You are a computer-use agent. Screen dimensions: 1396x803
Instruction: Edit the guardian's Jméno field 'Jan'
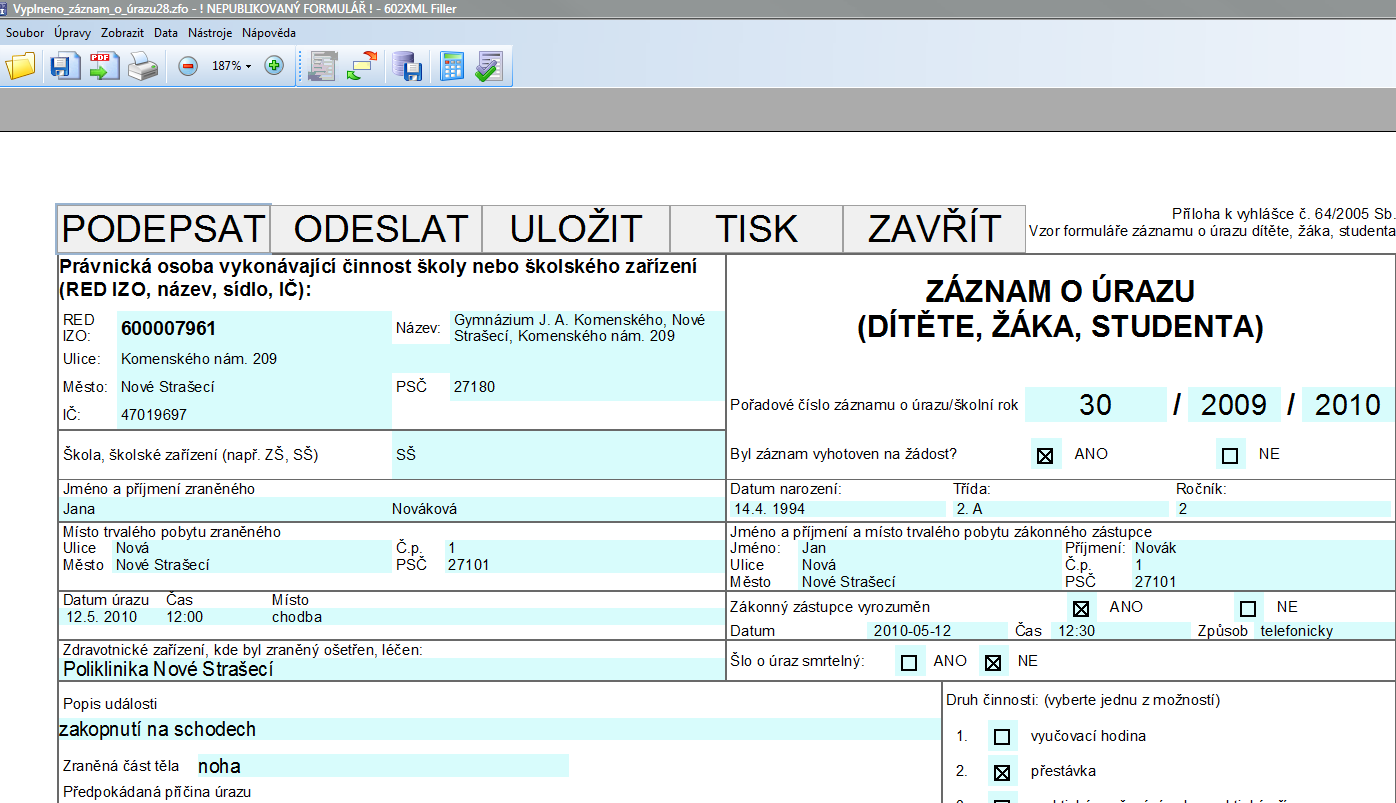930,548
